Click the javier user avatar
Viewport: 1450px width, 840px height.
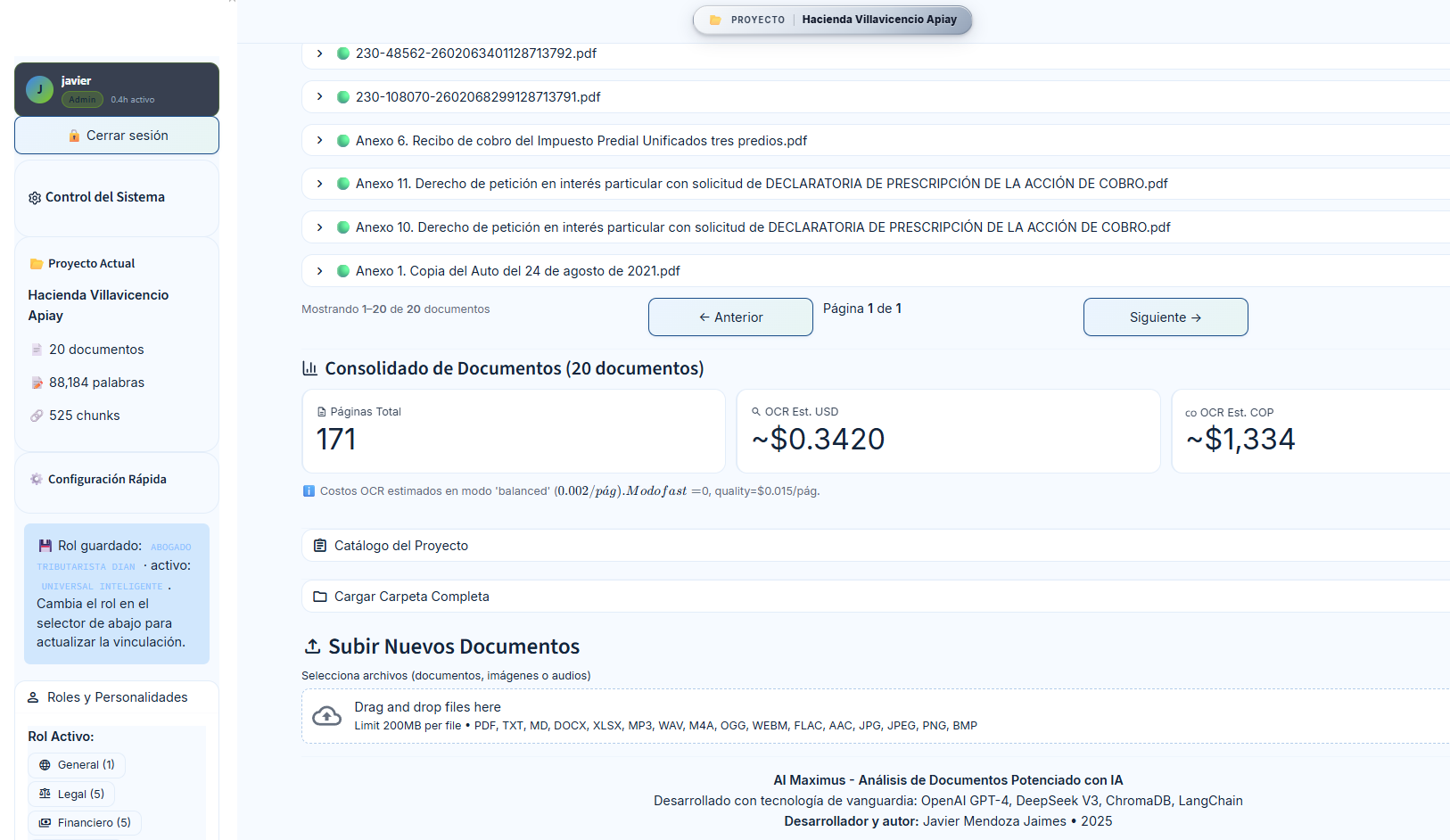[39, 89]
